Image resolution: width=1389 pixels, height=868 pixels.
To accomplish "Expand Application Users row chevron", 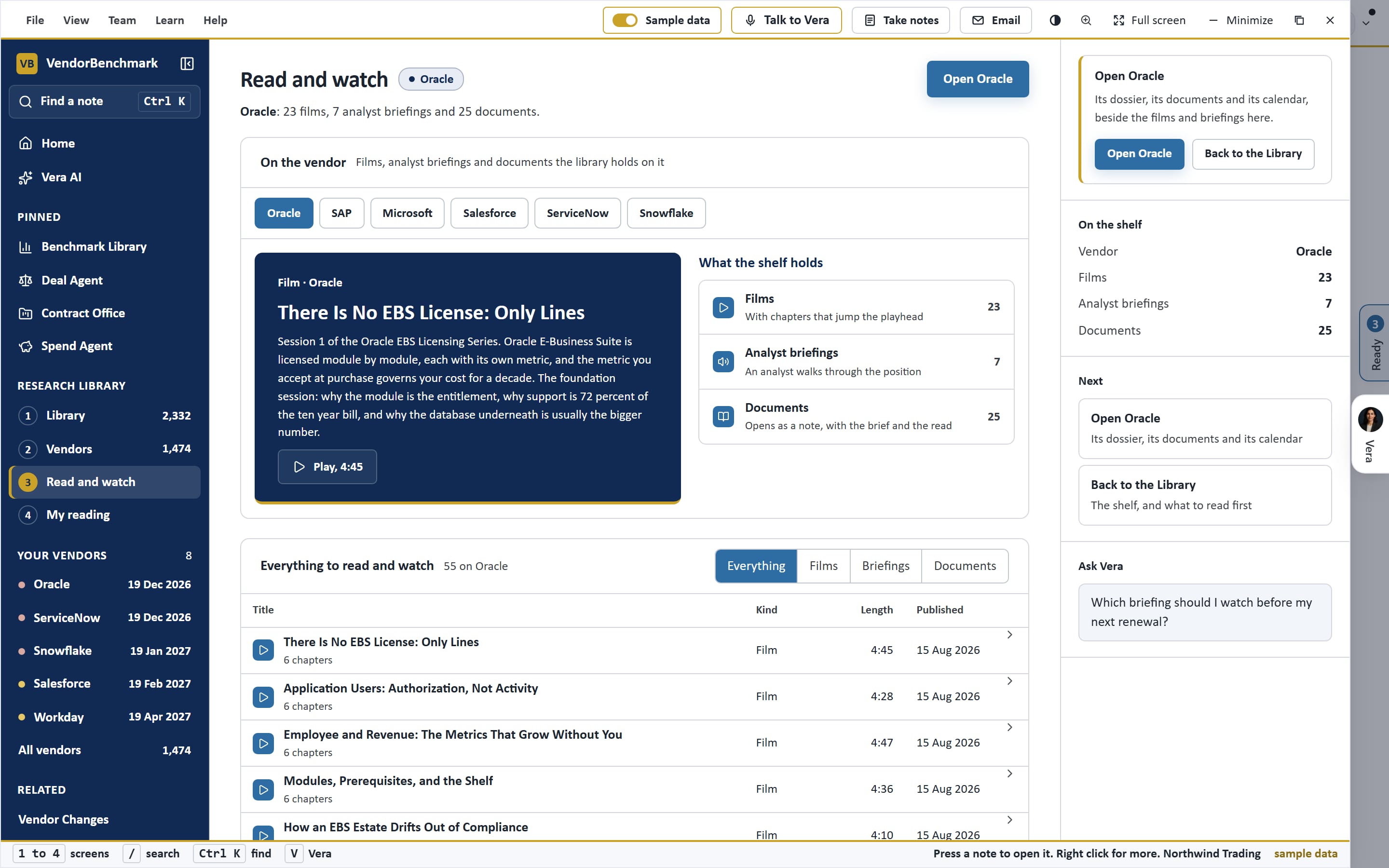I will click(1009, 681).
